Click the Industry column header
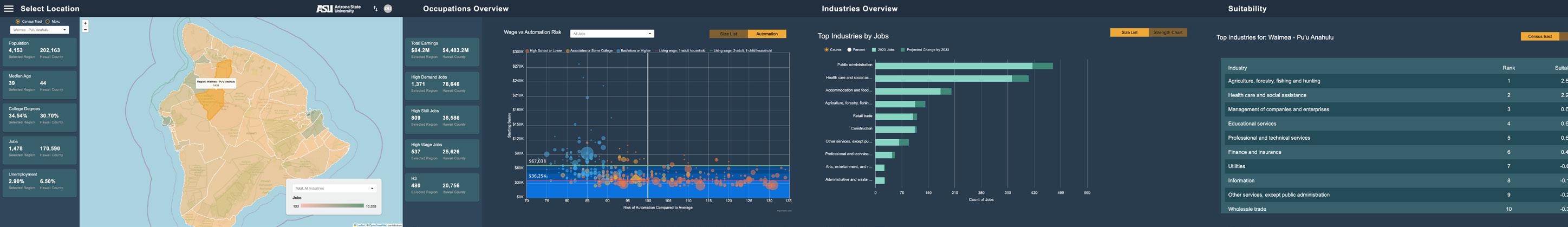The width and height of the screenshot is (1568, 227). point(1237,68)
